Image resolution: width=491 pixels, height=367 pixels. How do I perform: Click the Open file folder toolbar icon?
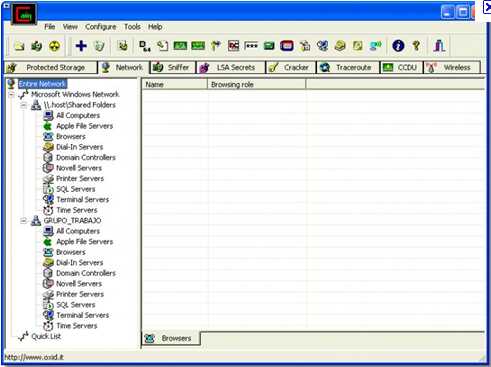pyautogui.click(x=19, y=46)
